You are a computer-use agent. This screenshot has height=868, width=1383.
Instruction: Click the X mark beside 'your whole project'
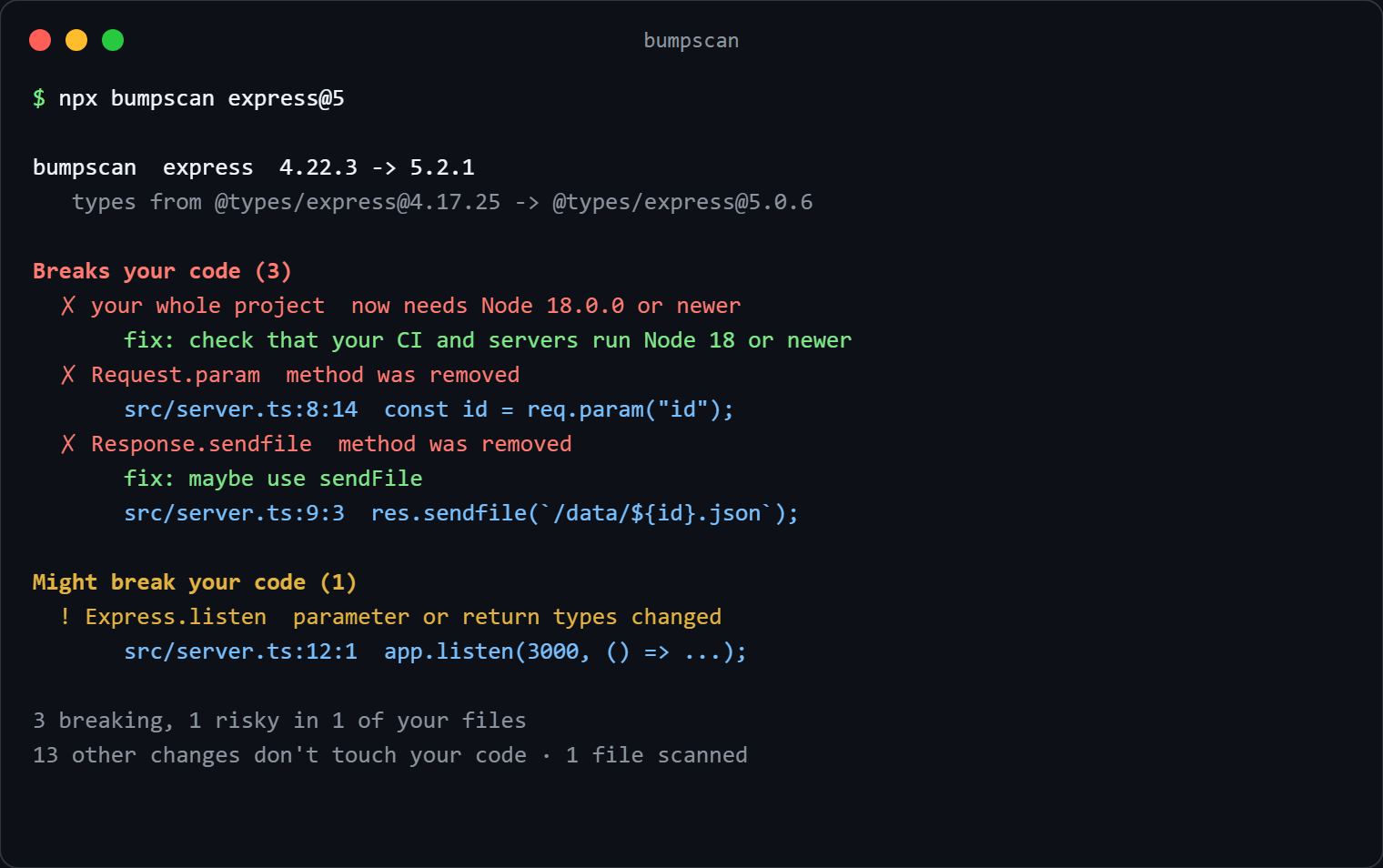pyautogui.click(x=68, y=306)
